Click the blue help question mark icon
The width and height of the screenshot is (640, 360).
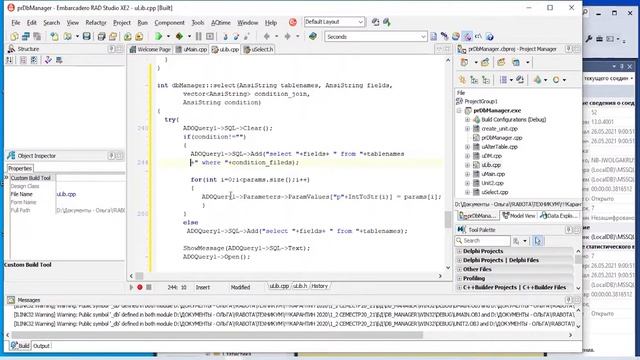(490, 37)
